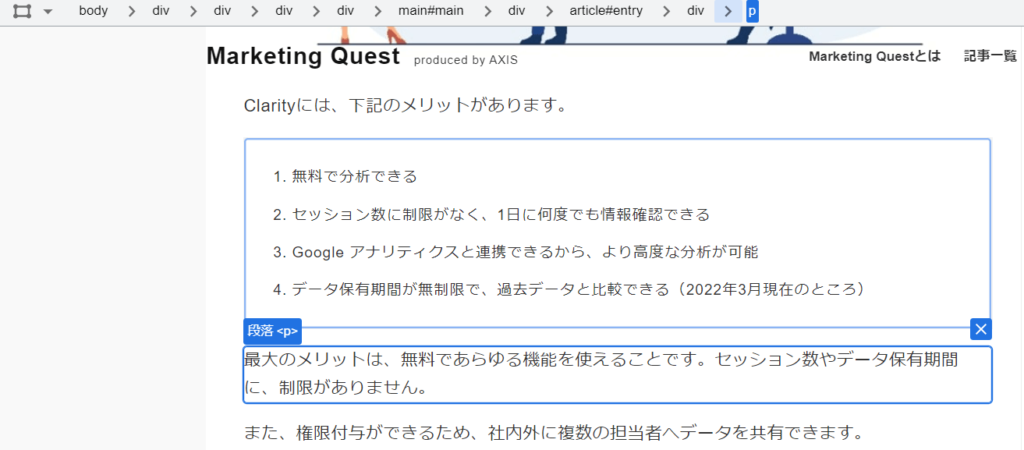The image size is (1024, 450).
Task: Click text 'Clarityには、下記のメリットがあります。'
Action: pyautogui.click(x=404, y=104)
